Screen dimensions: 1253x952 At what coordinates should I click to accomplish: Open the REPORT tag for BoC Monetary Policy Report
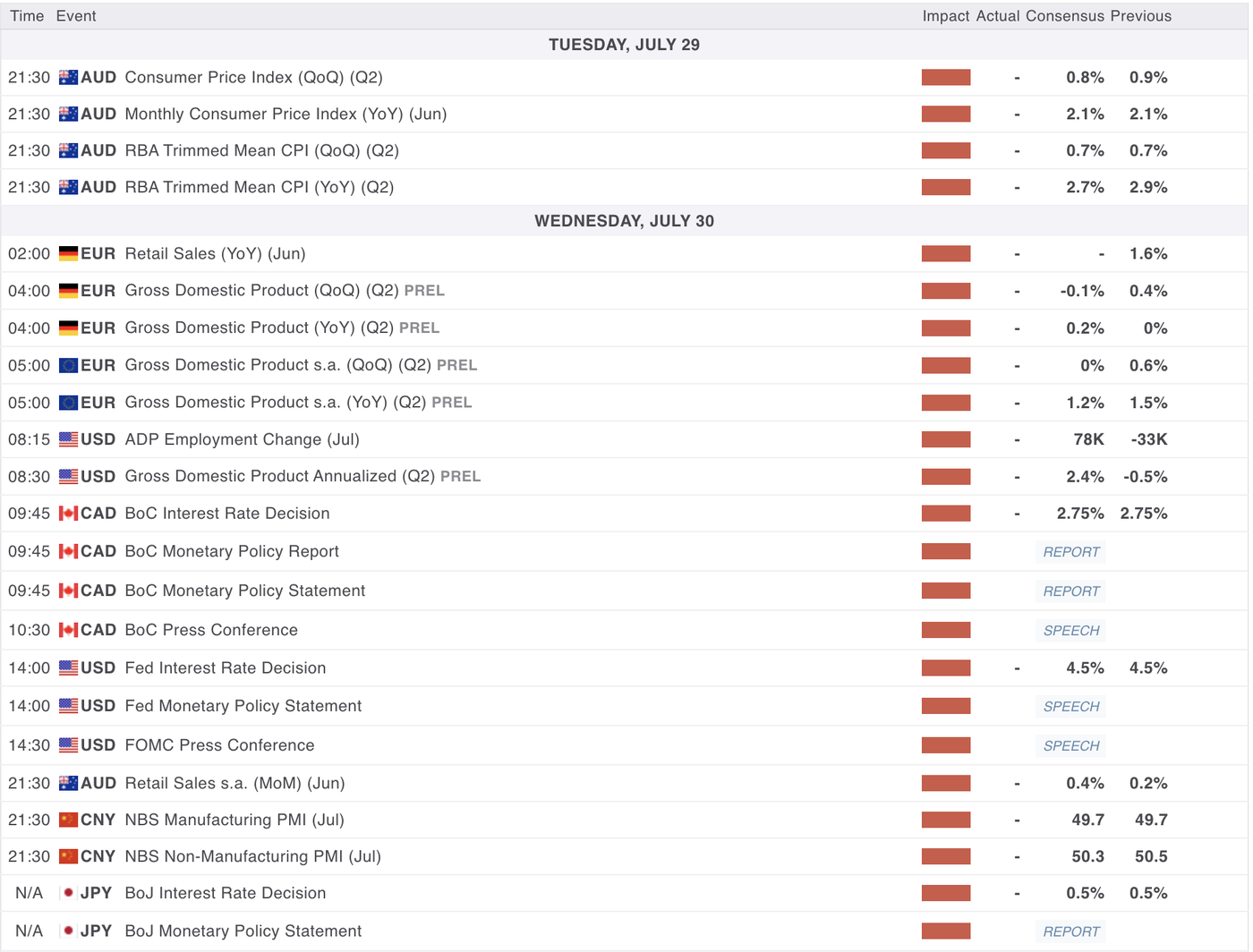(1070, 552)
